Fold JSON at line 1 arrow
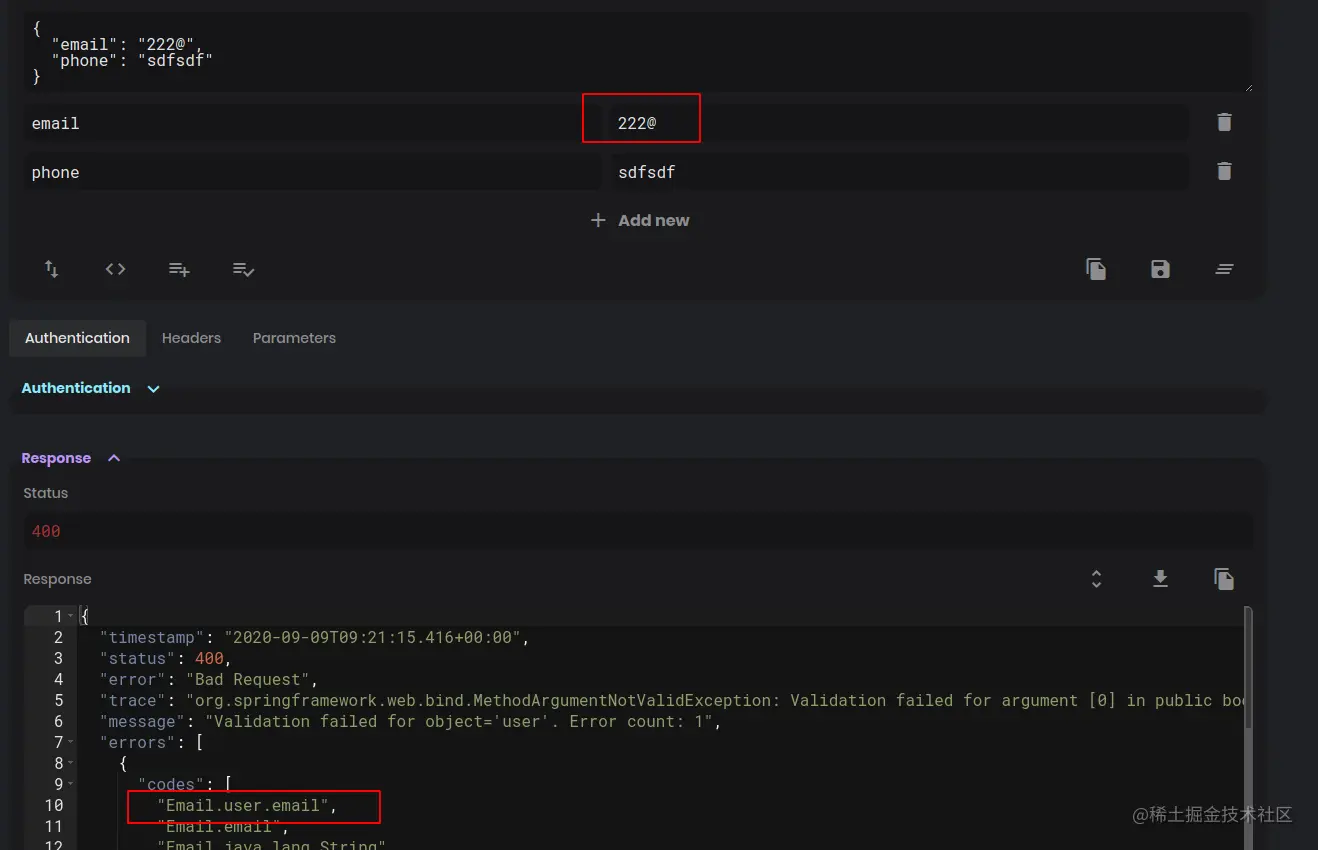Image resolution: width=1318 pixels, height=850 pixels. 71,616
